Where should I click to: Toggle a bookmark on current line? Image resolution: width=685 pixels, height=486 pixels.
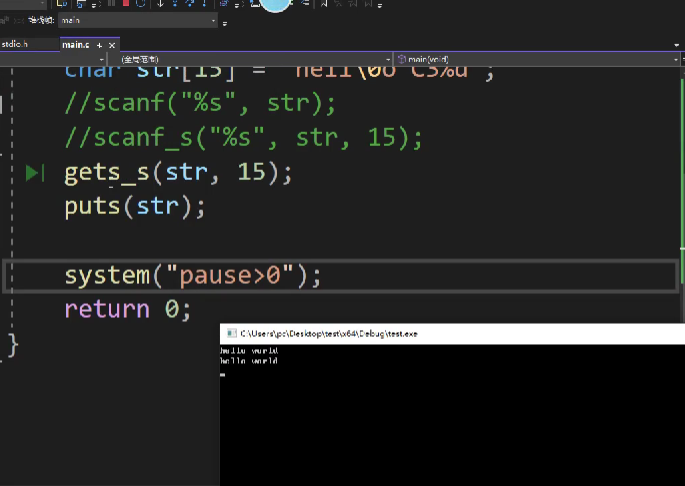point(324,3)
